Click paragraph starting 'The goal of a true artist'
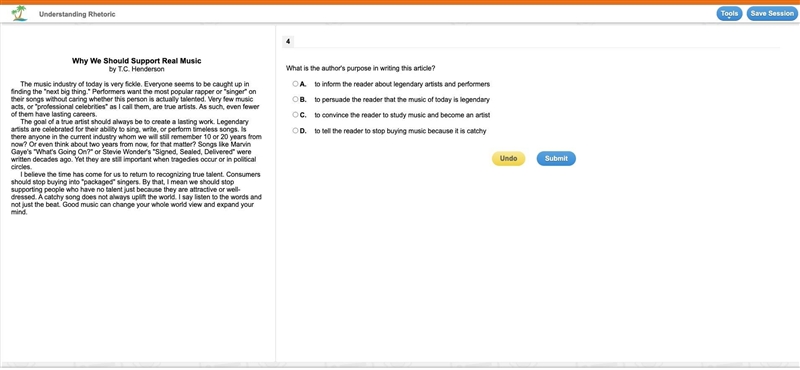Screen dimensions: 800x370 coord(136,144)
